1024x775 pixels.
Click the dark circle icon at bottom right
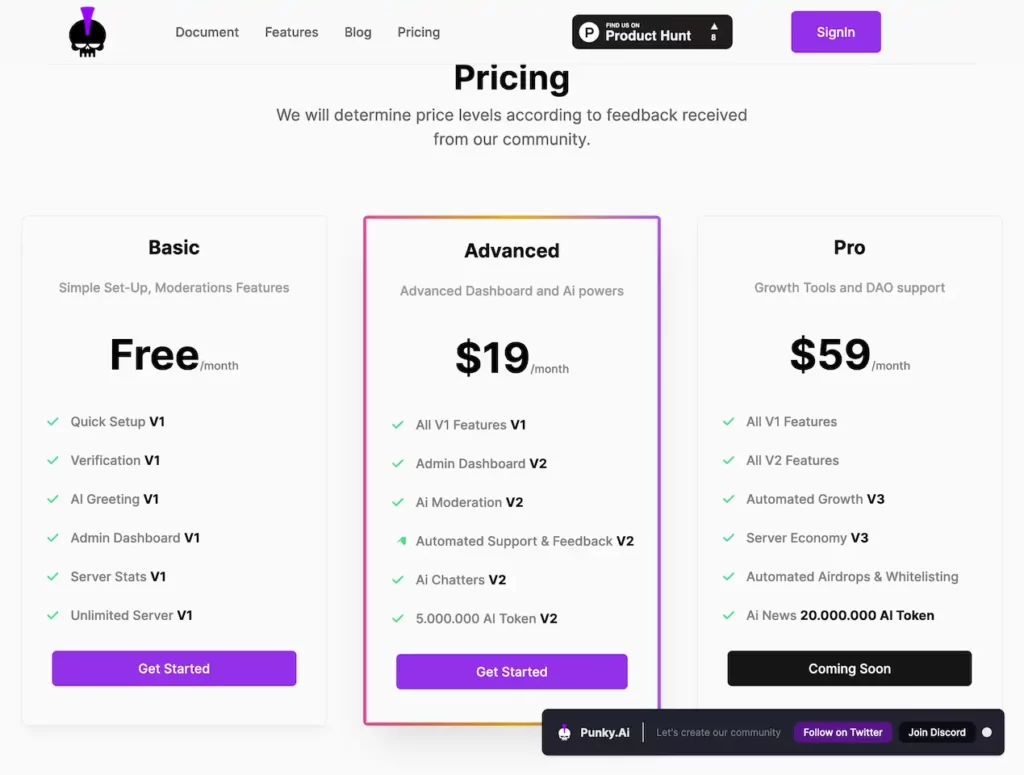[x=985, y=732]
